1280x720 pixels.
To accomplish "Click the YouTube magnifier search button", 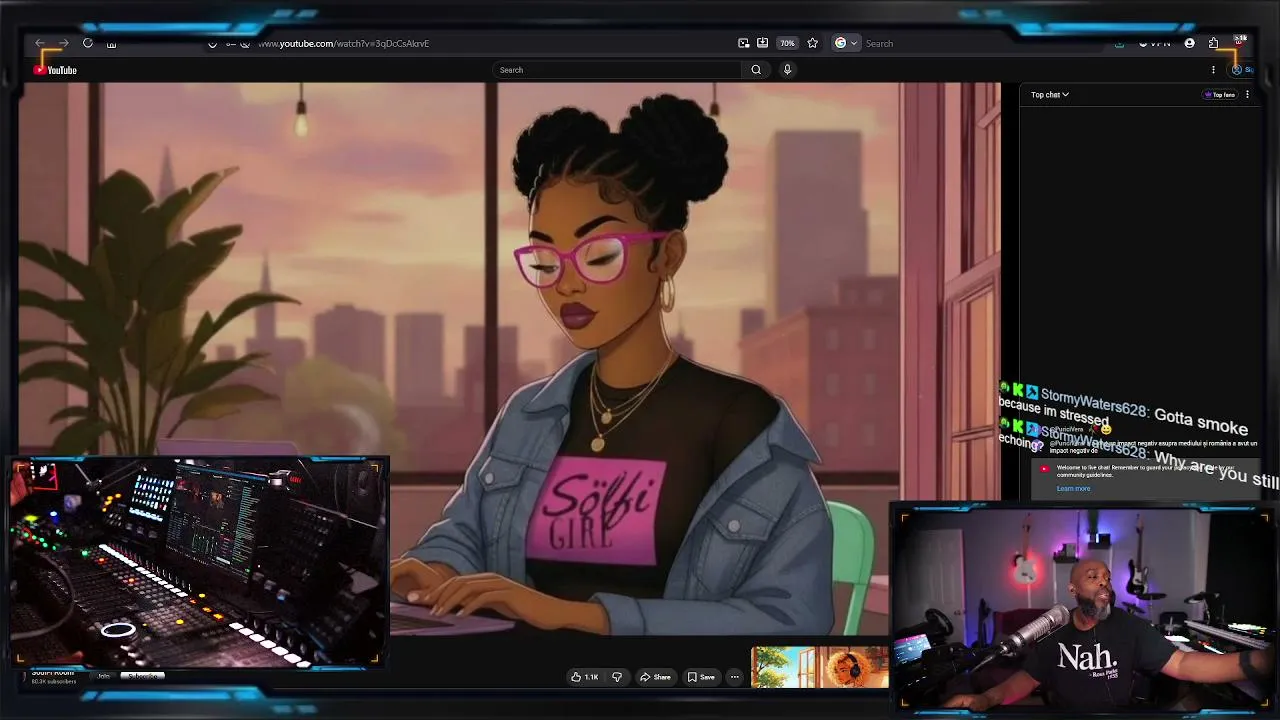I will click(x=756, y=70).
